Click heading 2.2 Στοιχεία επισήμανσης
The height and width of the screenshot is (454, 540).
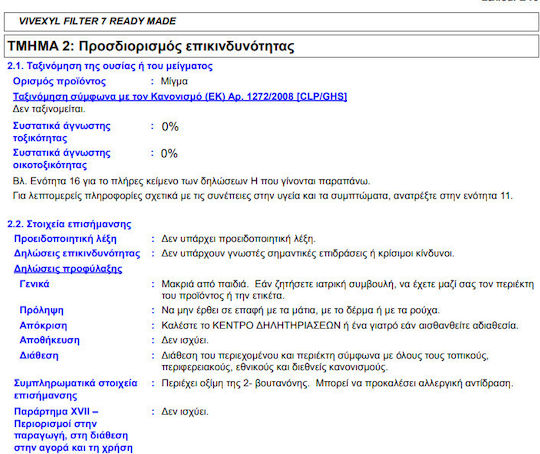[x=69, y=224]
